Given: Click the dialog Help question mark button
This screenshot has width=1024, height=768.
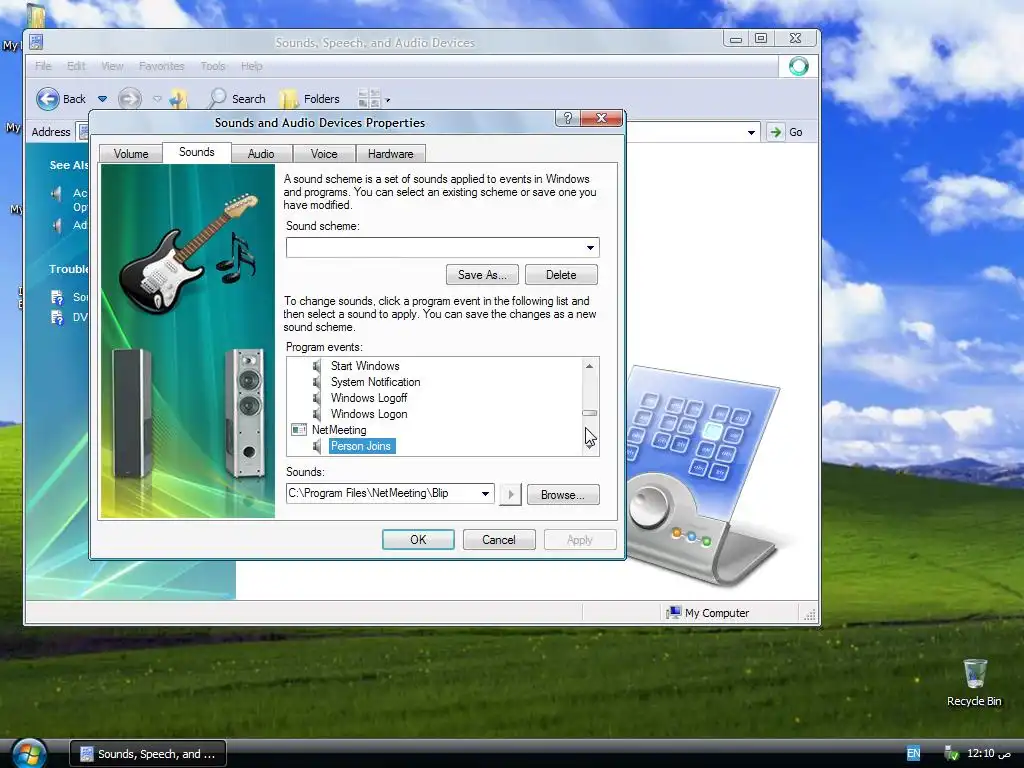Looking at the screenshot, I should click(x=568, y=118).
